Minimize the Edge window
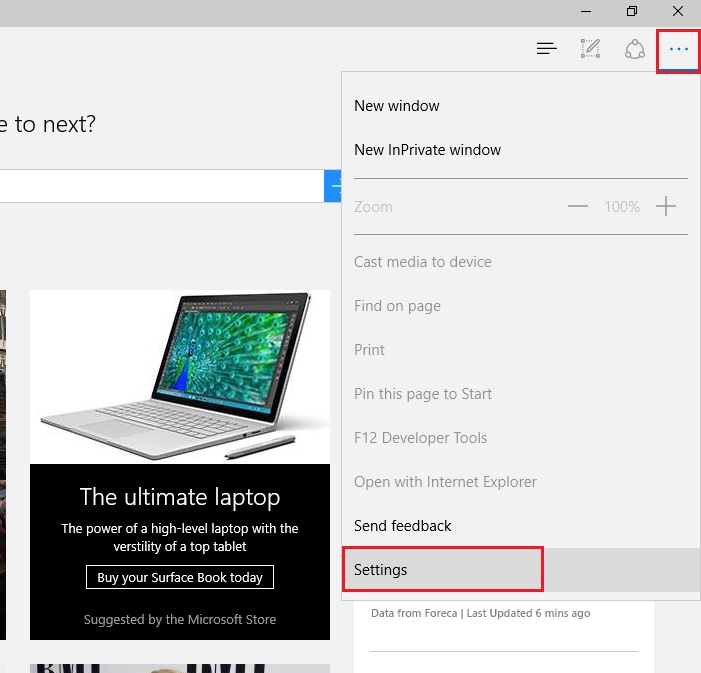 pyautogui.click(x=586, y=11)
